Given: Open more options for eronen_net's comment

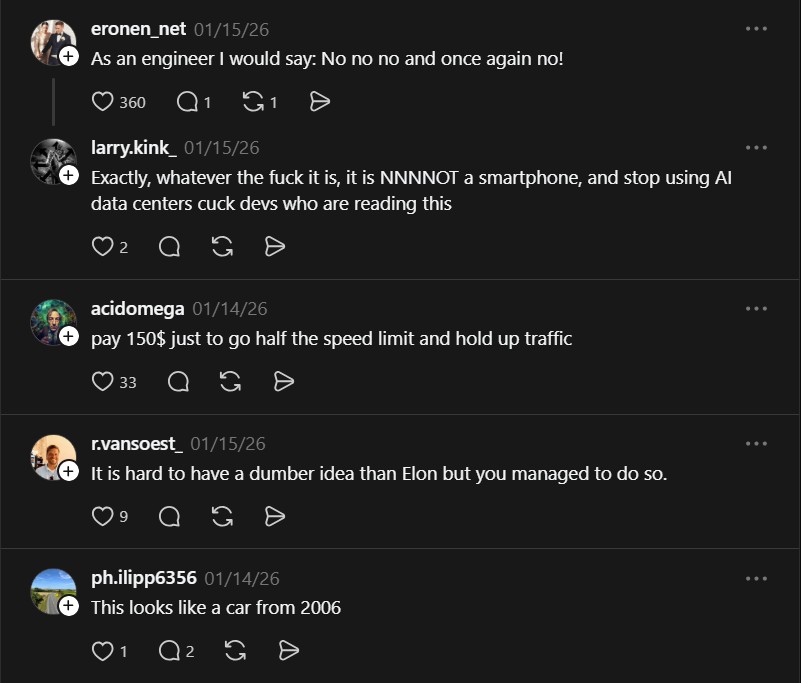Looking at the screenshot, I should 756,29.
